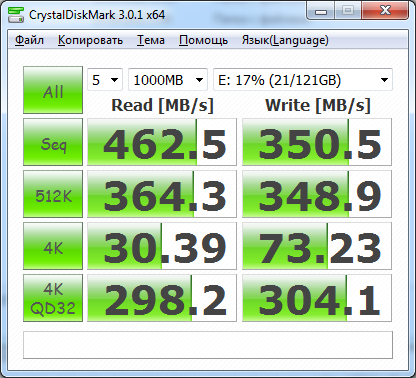Viewport: 416px width, 378px height.
Task: Open the Язык(Language) menu
Action: pyautogui.click(x=285, y=40)
